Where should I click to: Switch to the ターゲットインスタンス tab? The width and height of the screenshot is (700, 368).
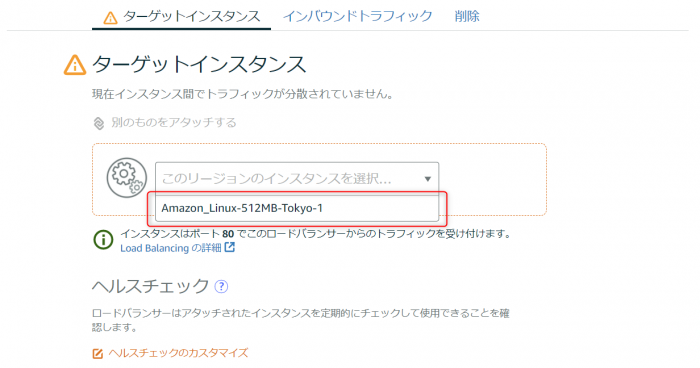click(181, 17)
